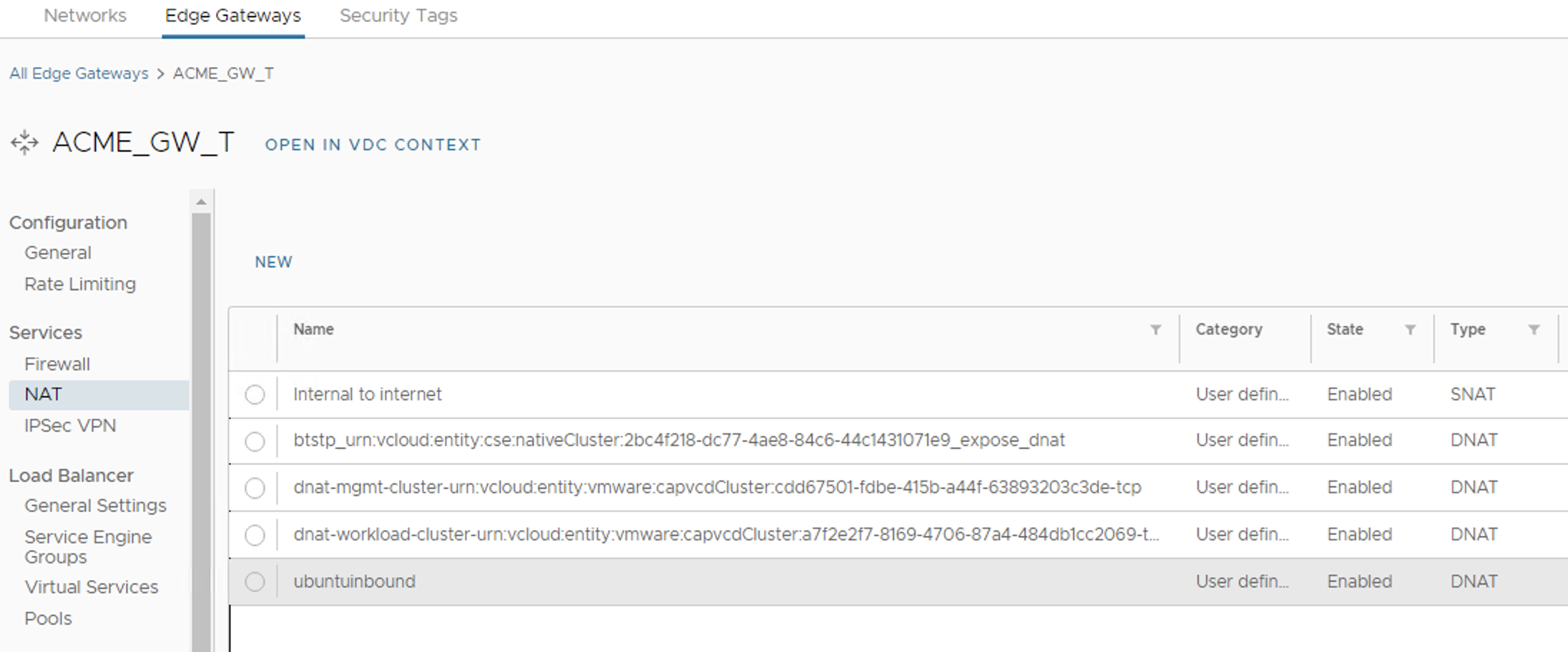The height and width of the screenshot is (652, 1568).
Task: Select the dnat-mgmt-cluster rule radio button
Action: [255, 488]
